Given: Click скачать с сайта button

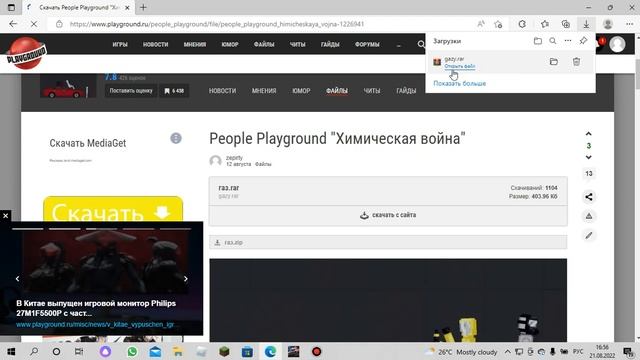Looking at the screenshot, I should (388, 215).
